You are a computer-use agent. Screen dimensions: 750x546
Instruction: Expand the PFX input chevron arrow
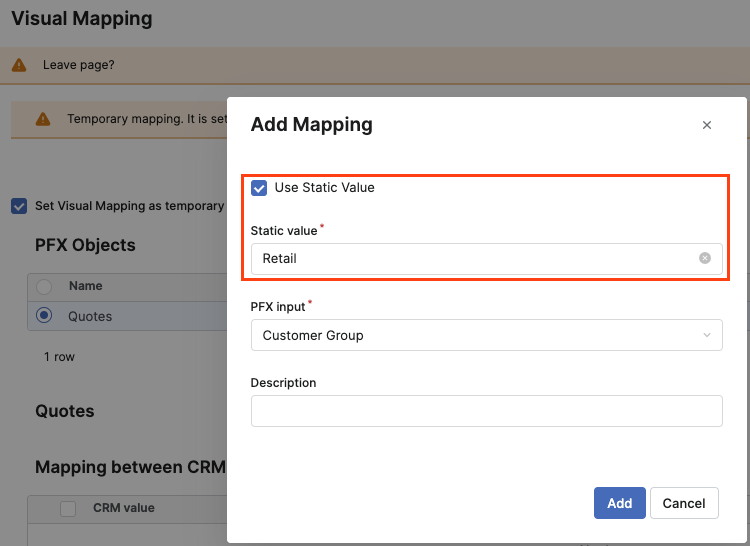point(707,335)
